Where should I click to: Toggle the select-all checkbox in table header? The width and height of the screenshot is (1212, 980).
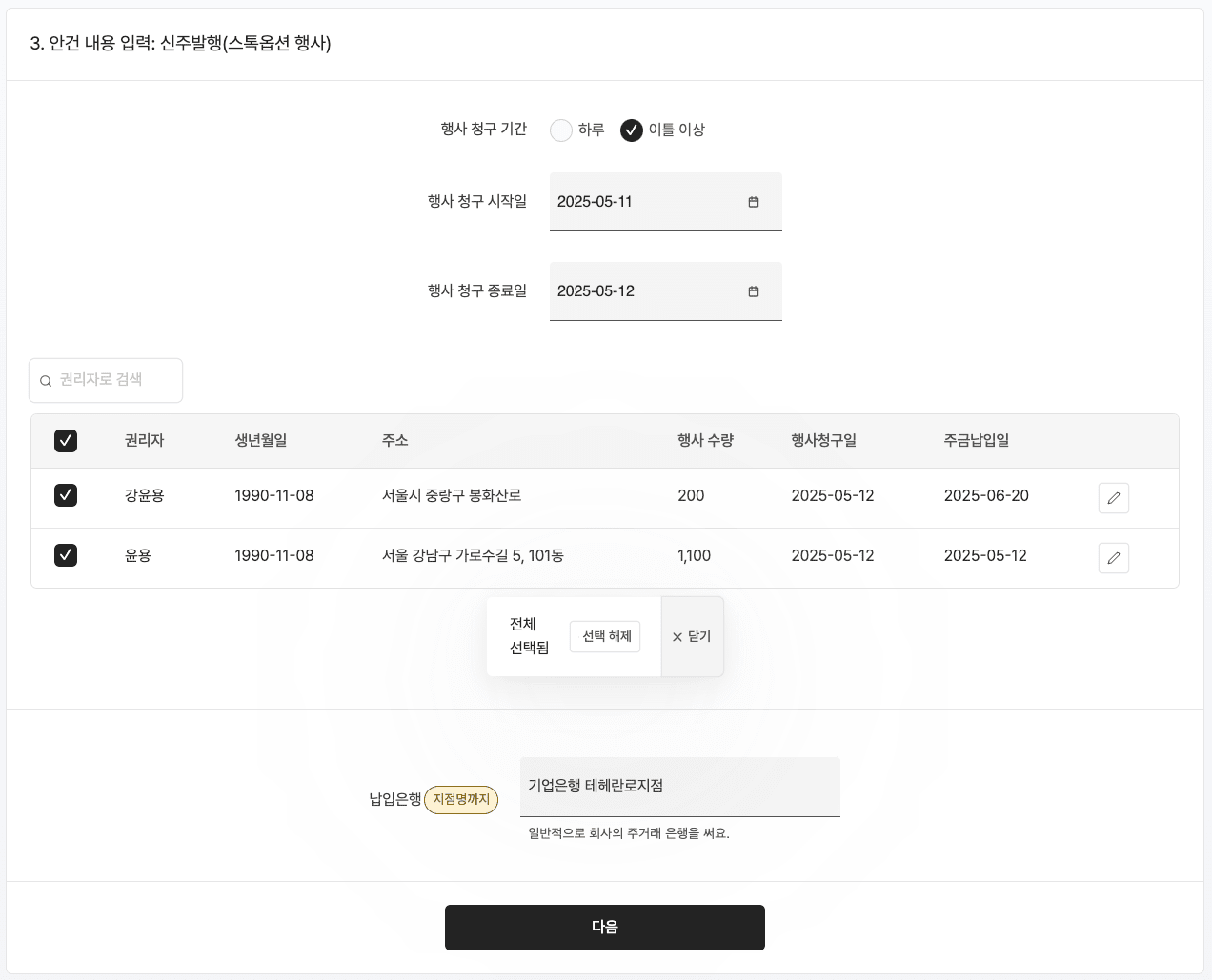66,441
